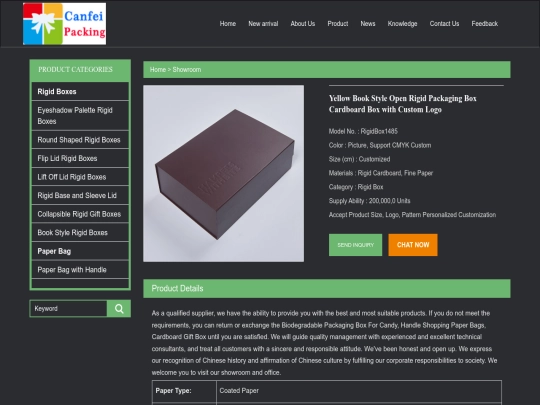Open Flip Lid Rigid Boxes category
This screenshot has width=540, height=405.
80,158
